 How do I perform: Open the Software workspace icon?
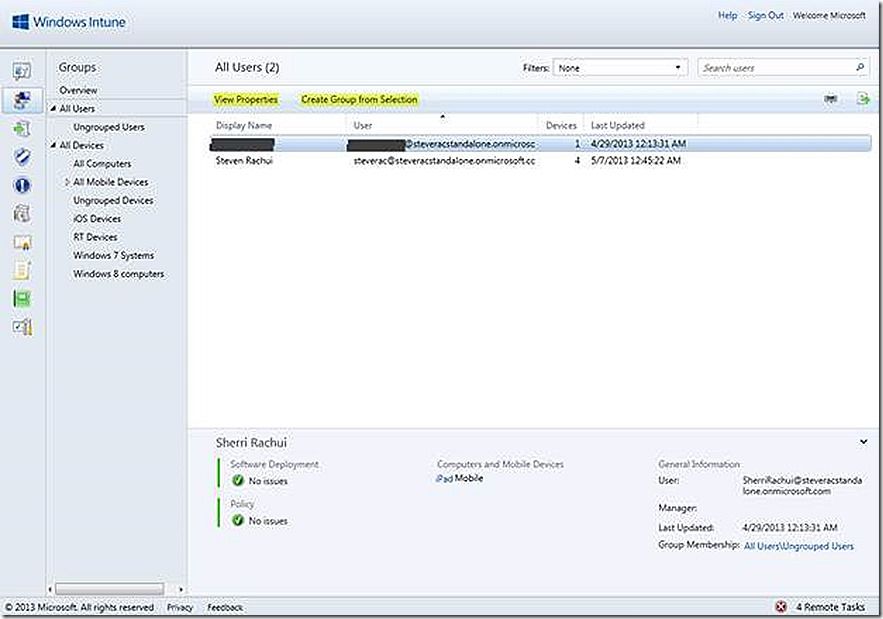pyautogui.click(x=22, y=213)
